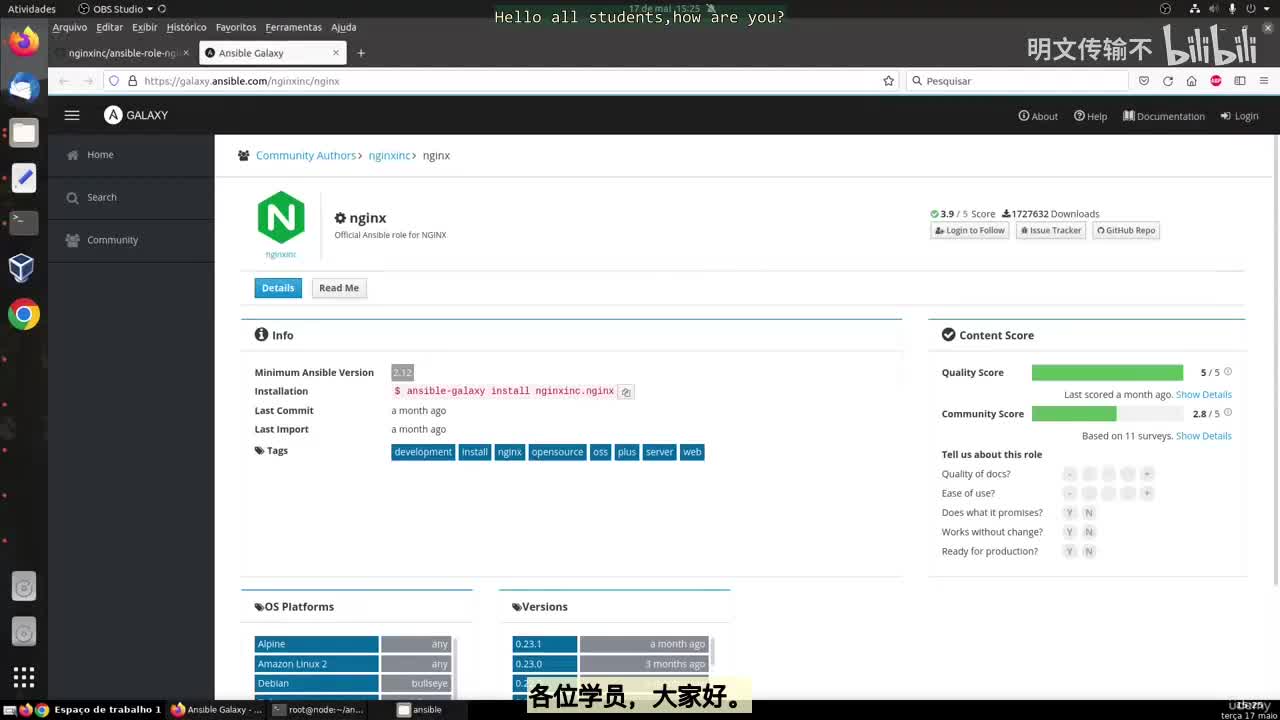The height and width of the screenshot is (720, 1280).
Task: Click the Pesquisar search field
Action: [x=1017, y=81]
